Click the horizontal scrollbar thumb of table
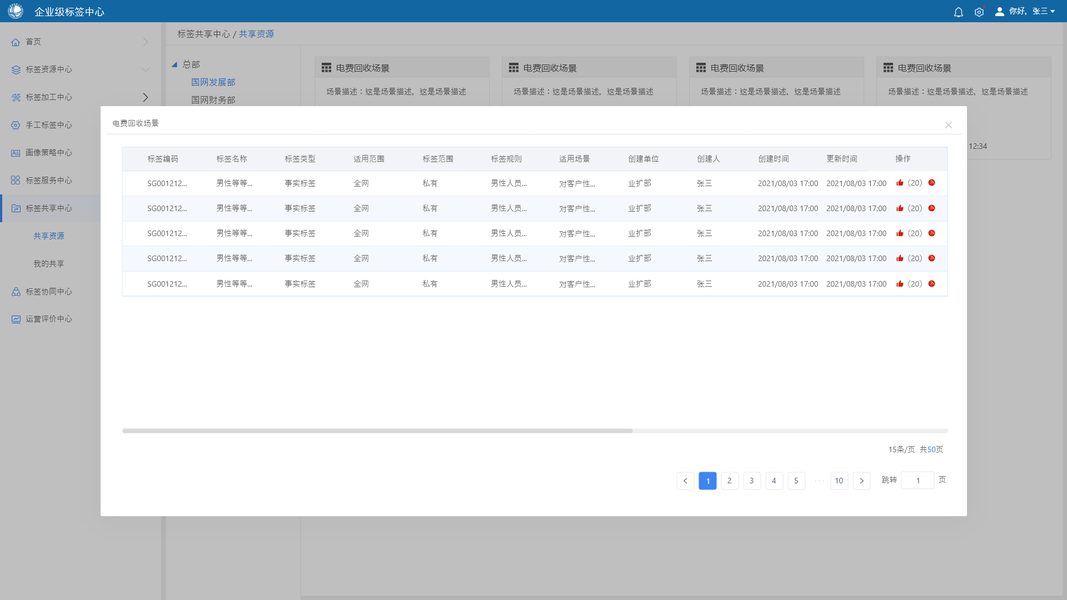 [378, 431]
